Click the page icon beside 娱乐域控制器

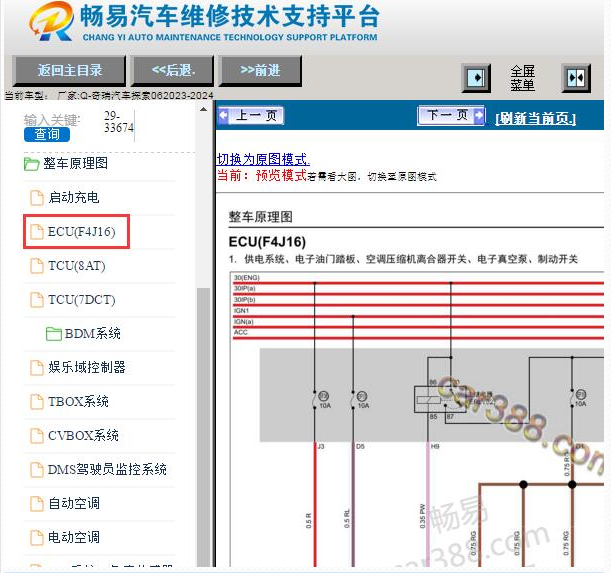(37, 368)
